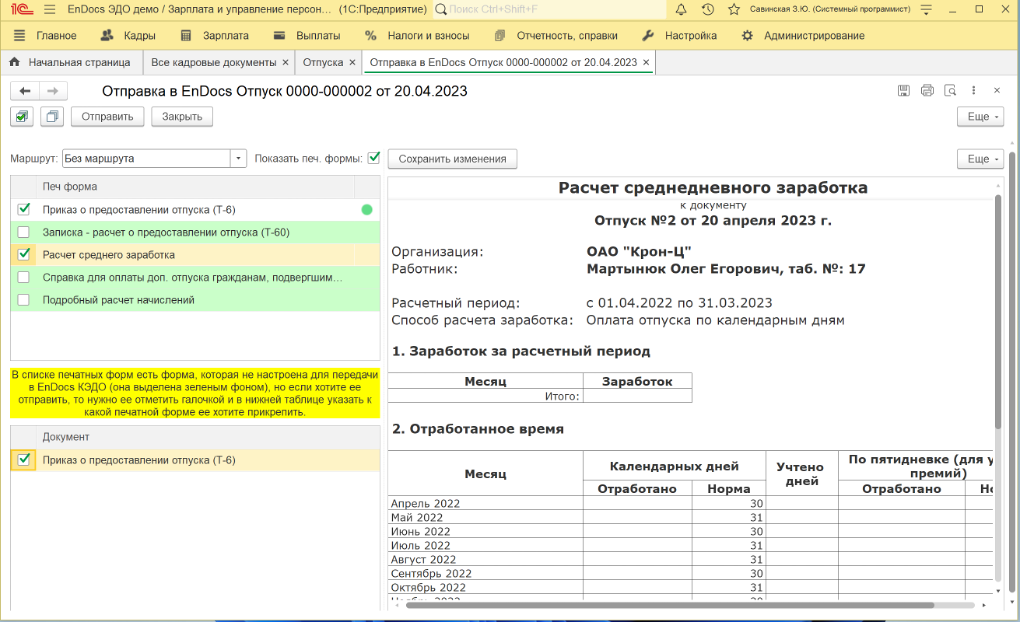Click the 1C logo icon
This screenshot has width=1020, height=622.
(x=21, y=9)
